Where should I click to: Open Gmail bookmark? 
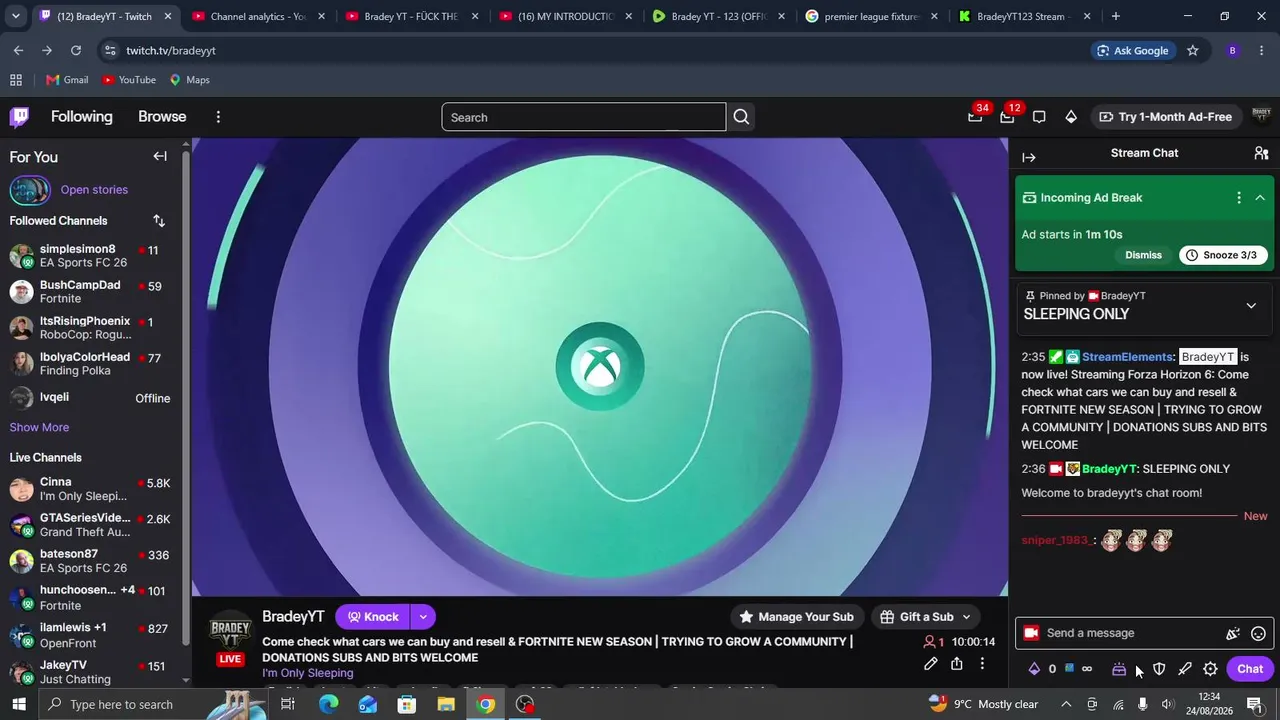click(67, 80)
